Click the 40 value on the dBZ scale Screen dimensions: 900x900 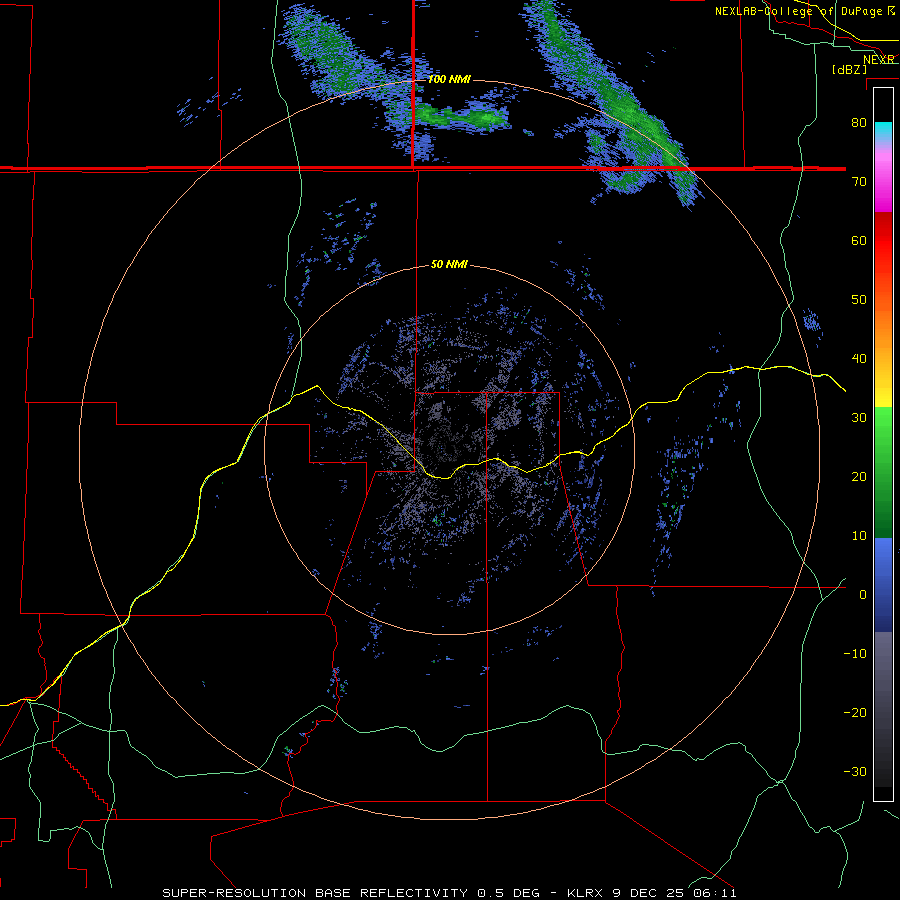859,359
